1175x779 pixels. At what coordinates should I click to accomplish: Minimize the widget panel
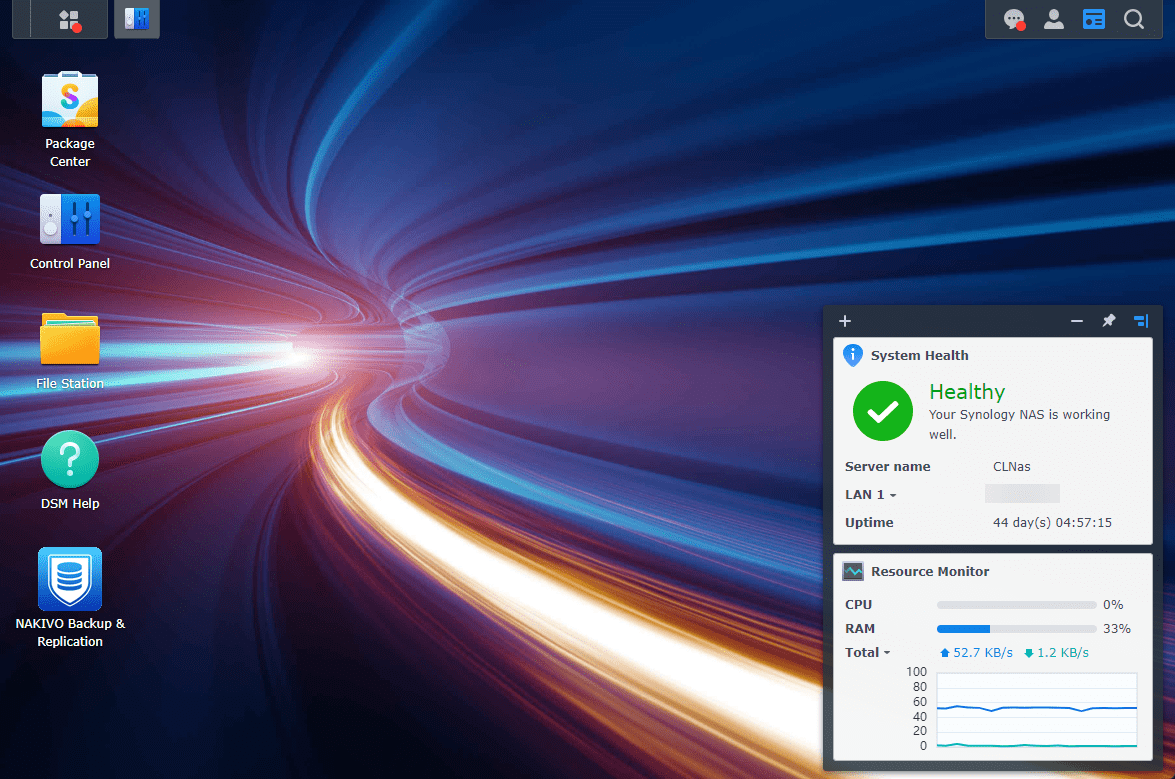tap(1077, 321)
